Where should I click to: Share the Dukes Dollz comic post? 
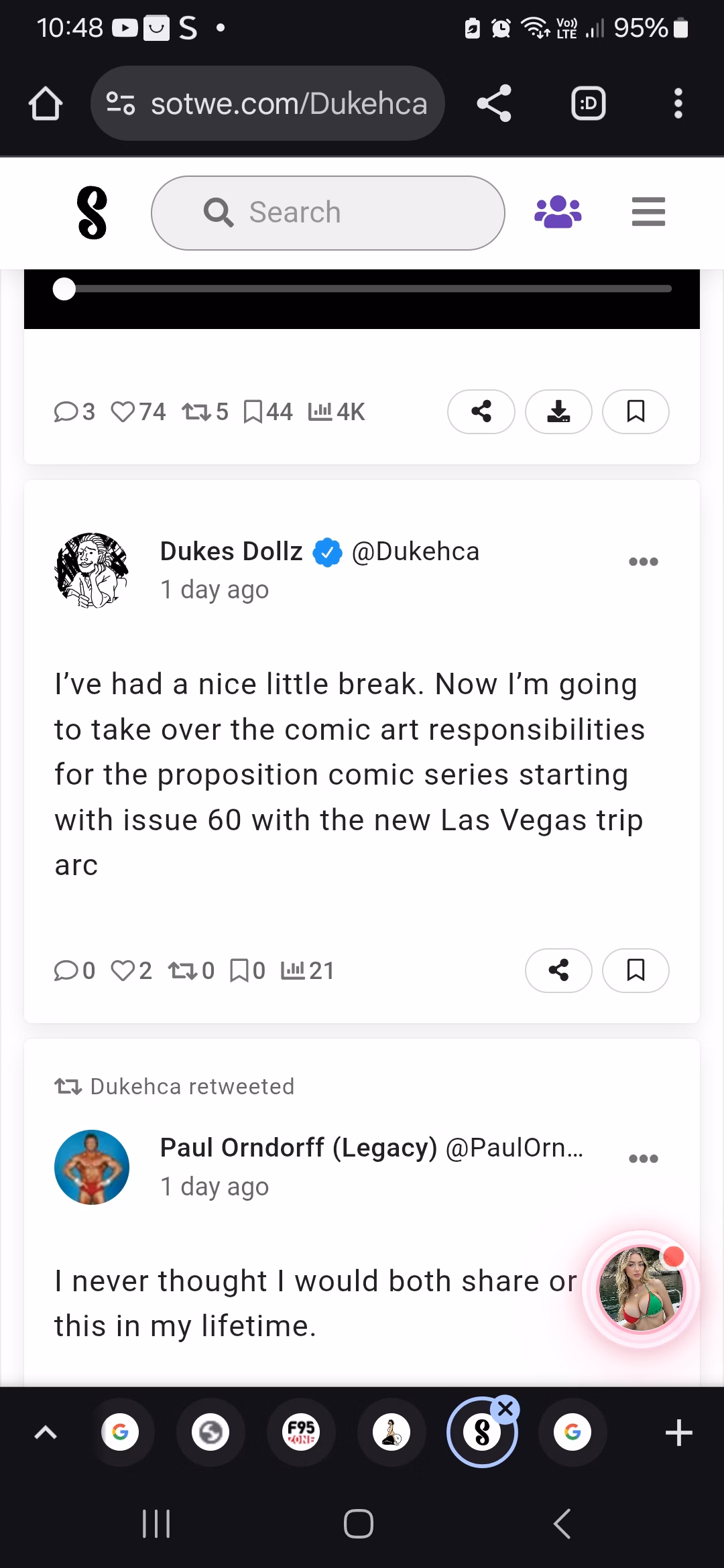tap(558, 970)
